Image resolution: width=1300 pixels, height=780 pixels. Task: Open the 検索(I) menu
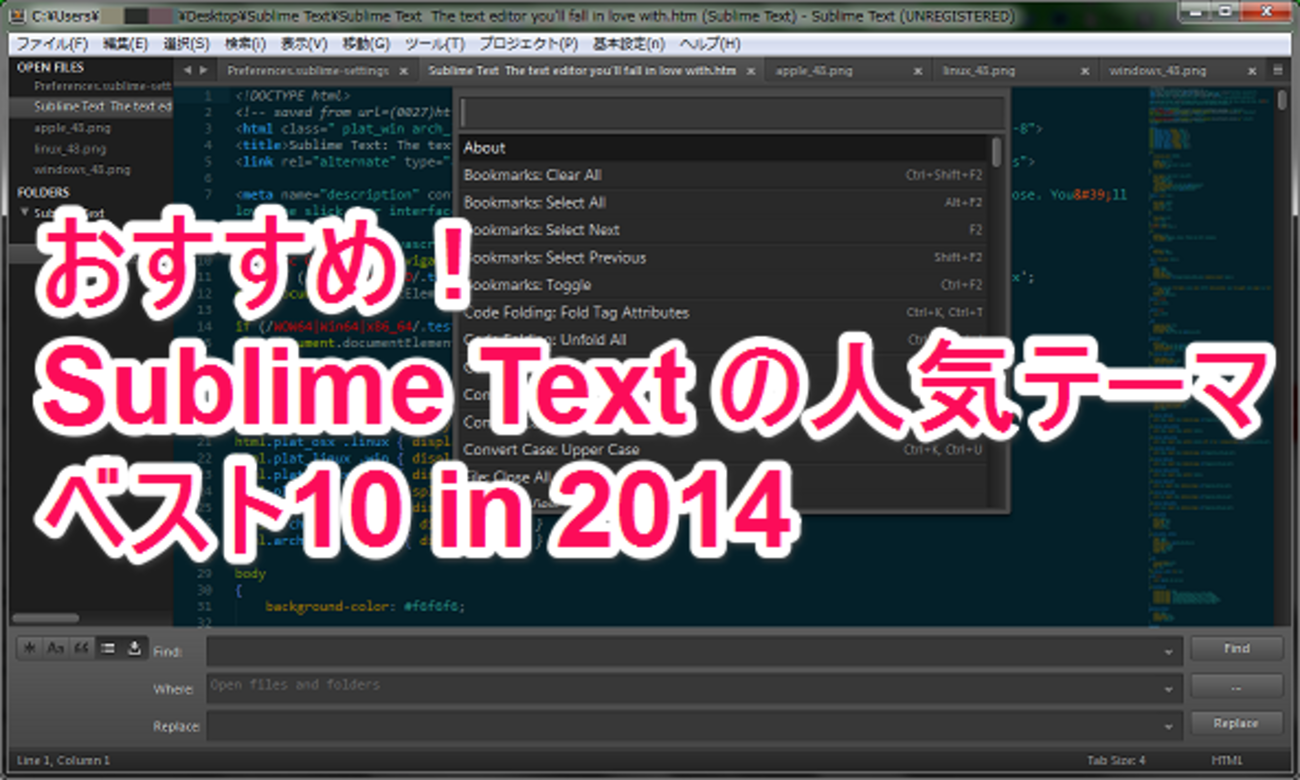tap(245, 44)
